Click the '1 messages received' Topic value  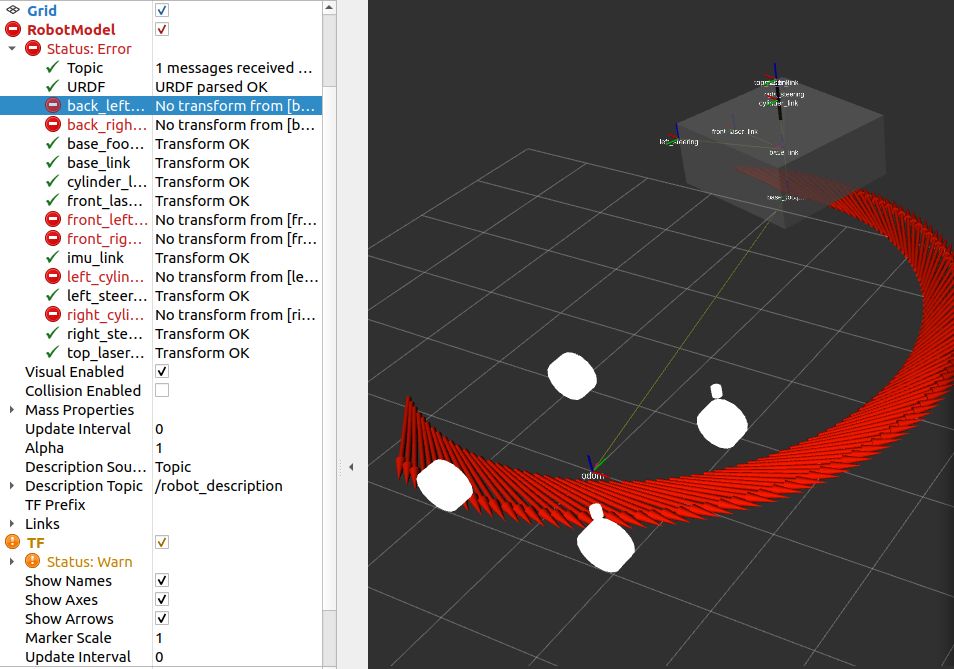pos(234,68)
